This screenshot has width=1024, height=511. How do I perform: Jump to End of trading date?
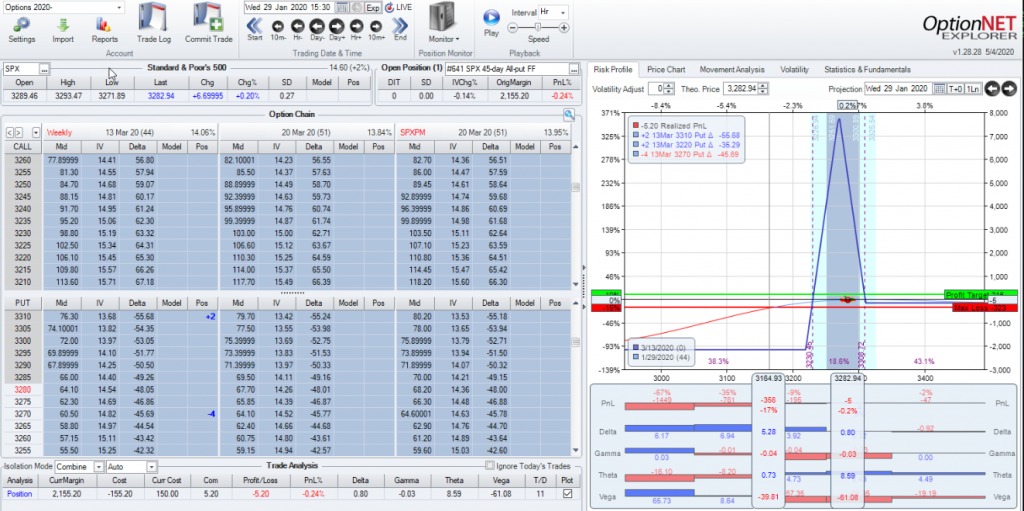(400, 29)
